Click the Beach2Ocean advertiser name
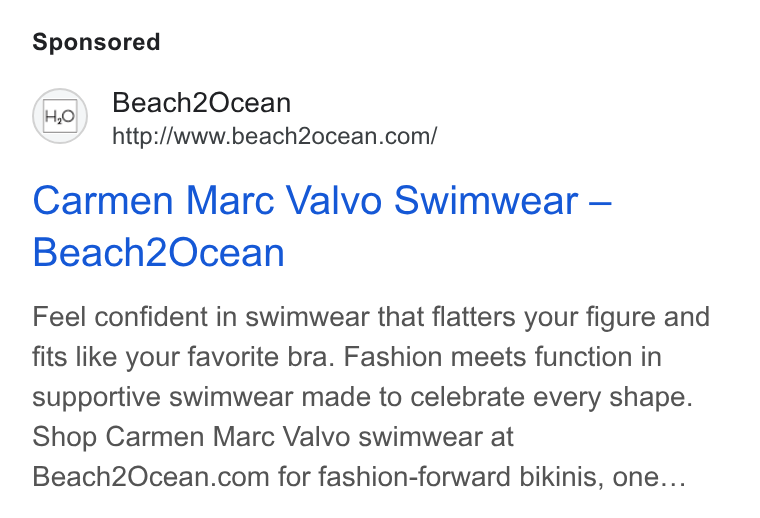Screen dimensions: 760x518 coord(201,103)
